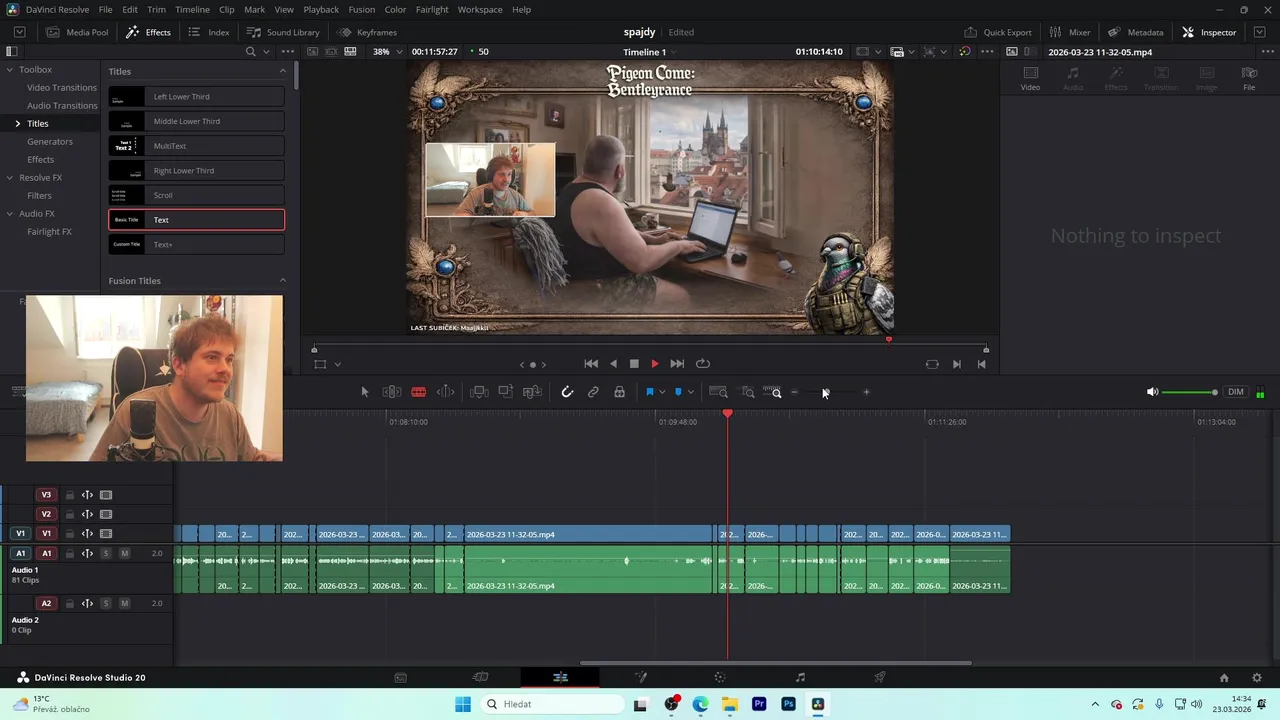This screenshot has height=720, width=1280.
Task: Disable V2 video track filmstrip toggle
Action: click(106, 514)
